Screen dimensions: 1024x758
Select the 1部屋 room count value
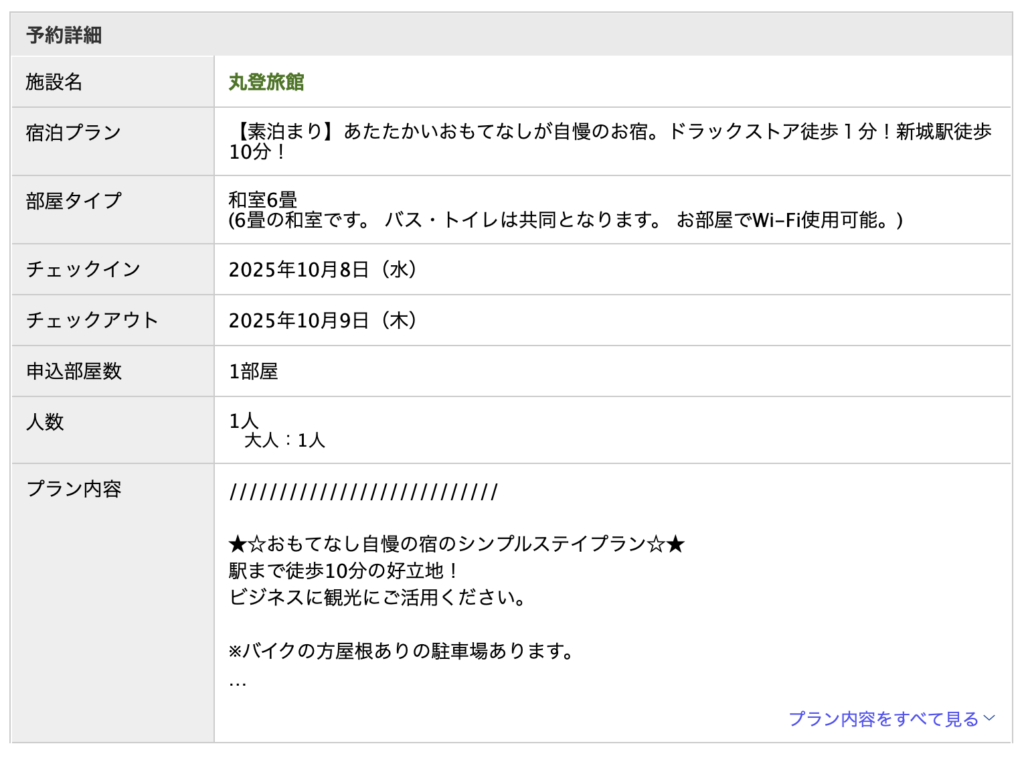(253, 371)
